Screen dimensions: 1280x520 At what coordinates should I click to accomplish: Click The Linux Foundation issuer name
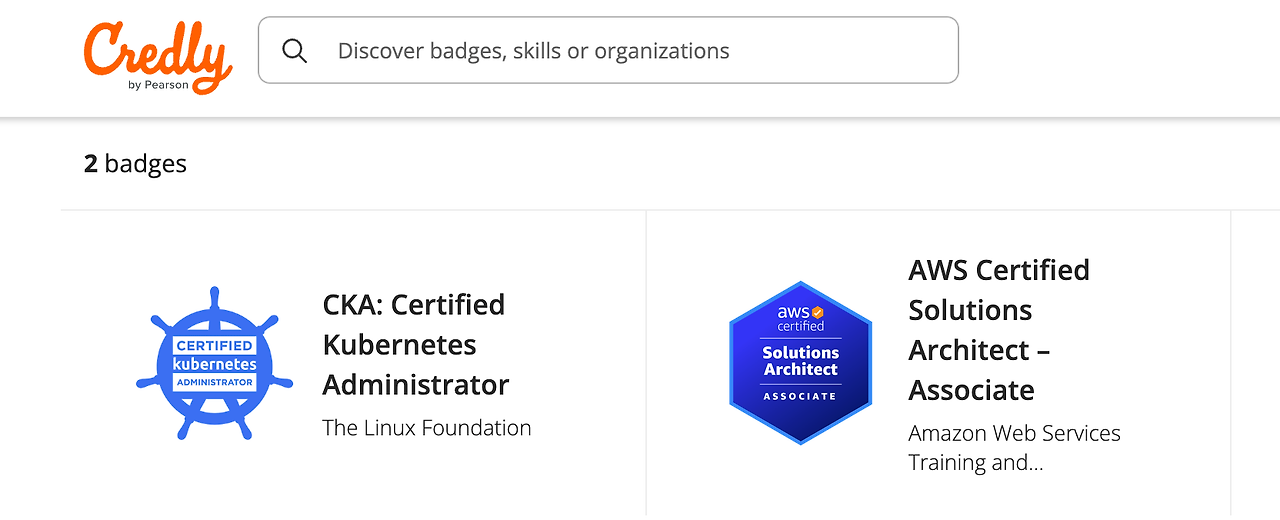(x=426, y=428)
